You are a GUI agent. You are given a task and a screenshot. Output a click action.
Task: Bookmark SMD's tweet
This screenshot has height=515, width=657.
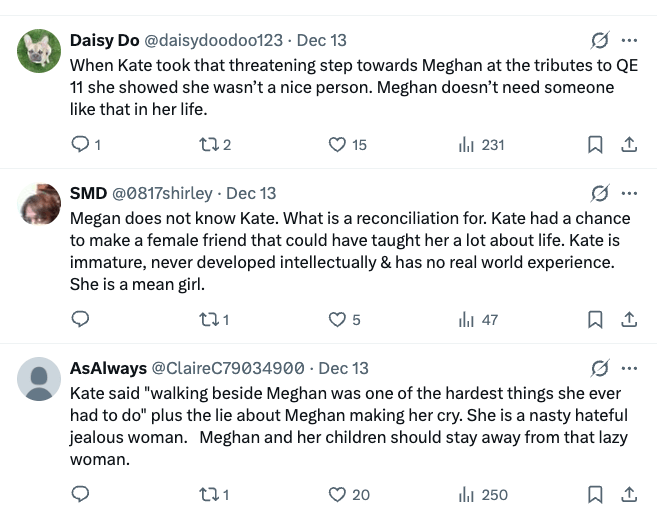tap(595, 320)
